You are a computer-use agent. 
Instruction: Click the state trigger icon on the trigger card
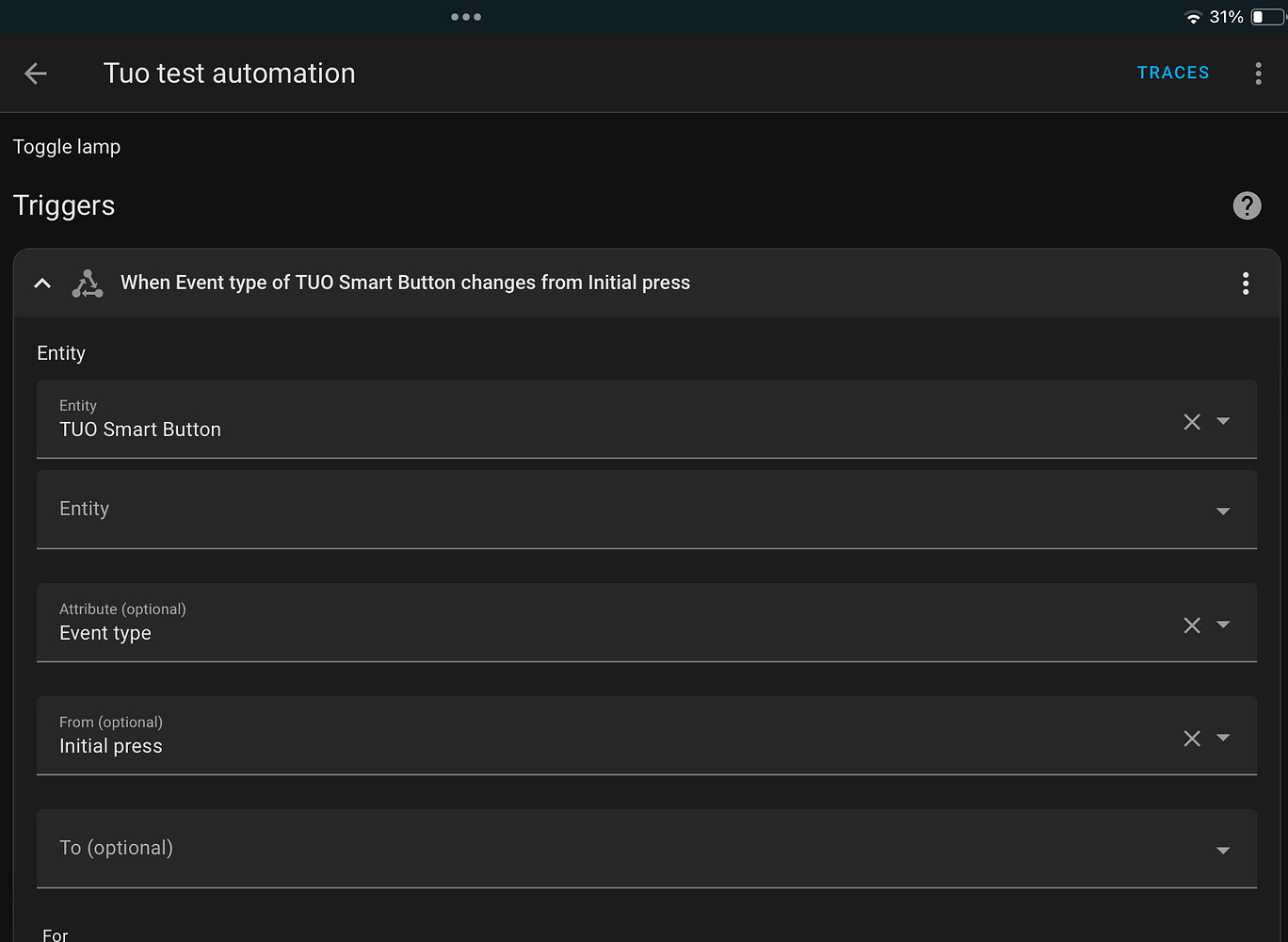[88, 283]
